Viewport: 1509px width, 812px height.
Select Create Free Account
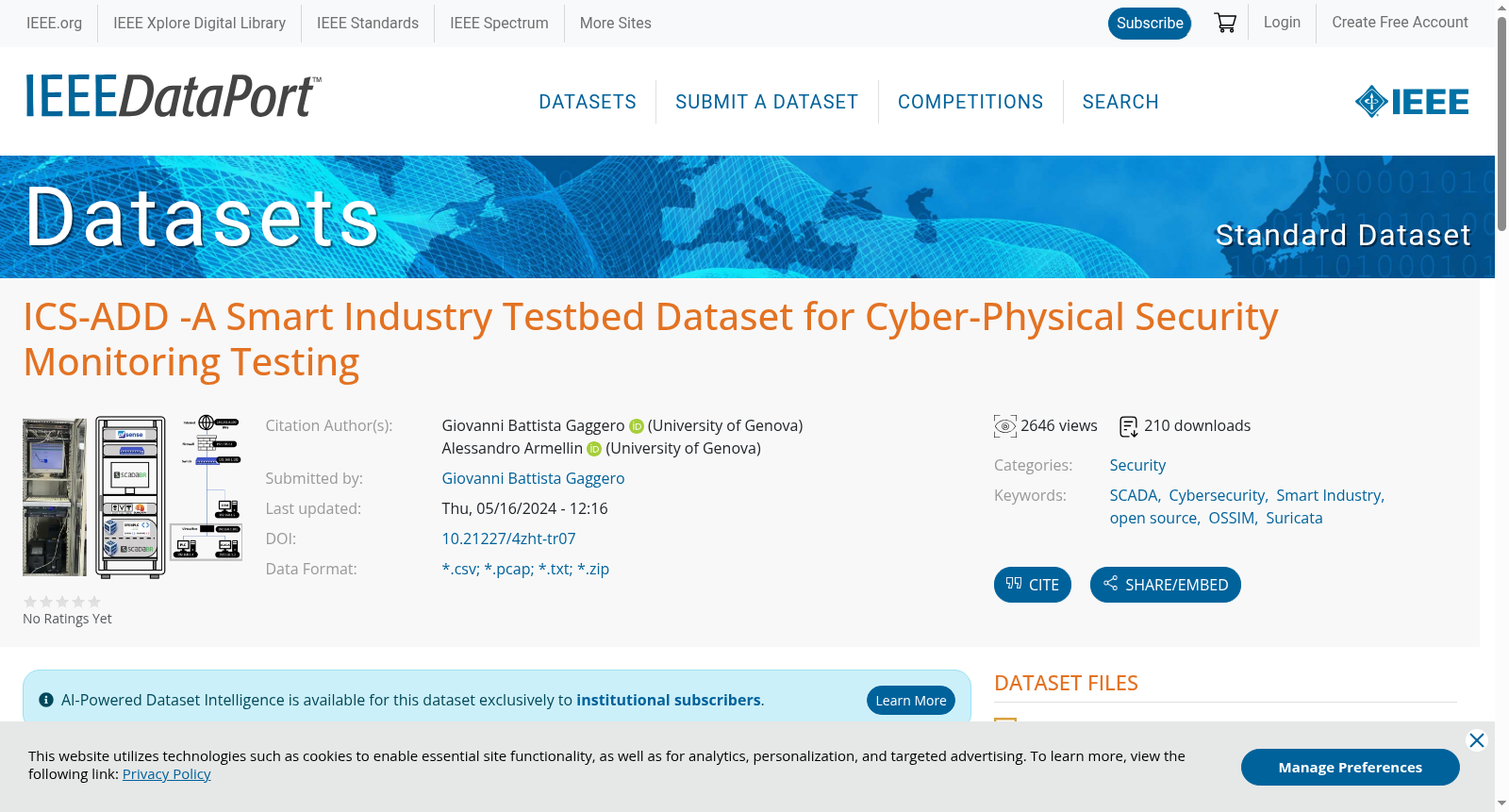pyautogui.click(x=1400, y=23)
